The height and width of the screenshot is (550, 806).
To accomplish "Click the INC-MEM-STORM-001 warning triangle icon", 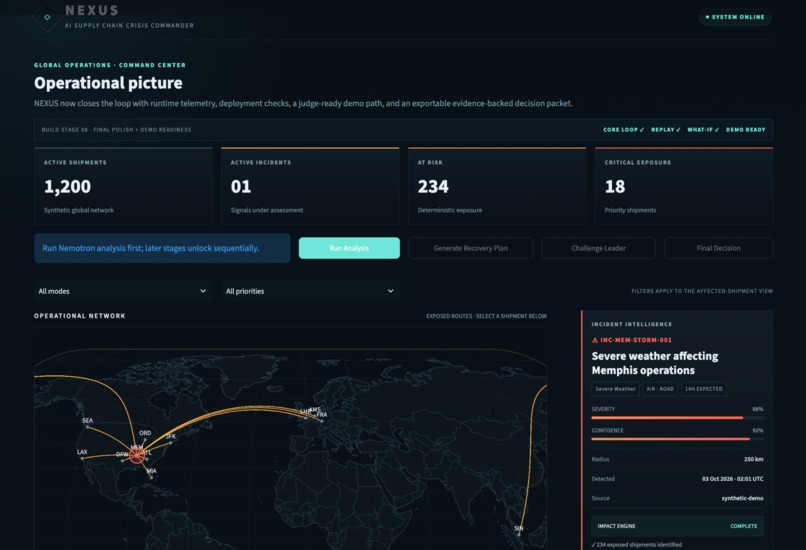I will [595, 340].
